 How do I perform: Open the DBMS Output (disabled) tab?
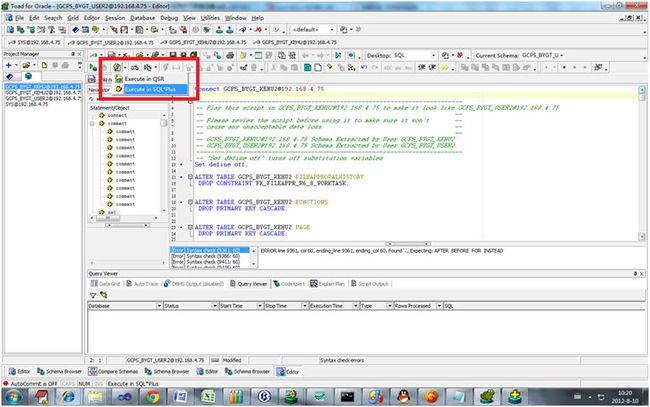tap(193, 284)
